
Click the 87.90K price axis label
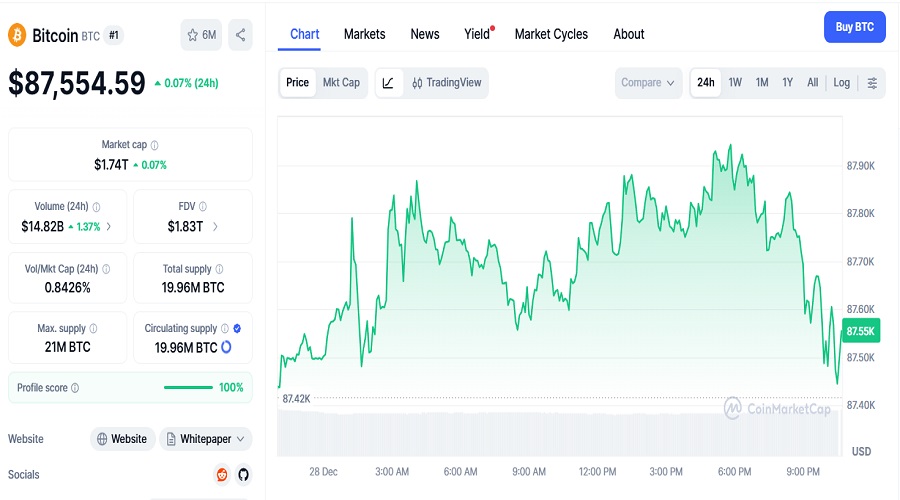860,166
